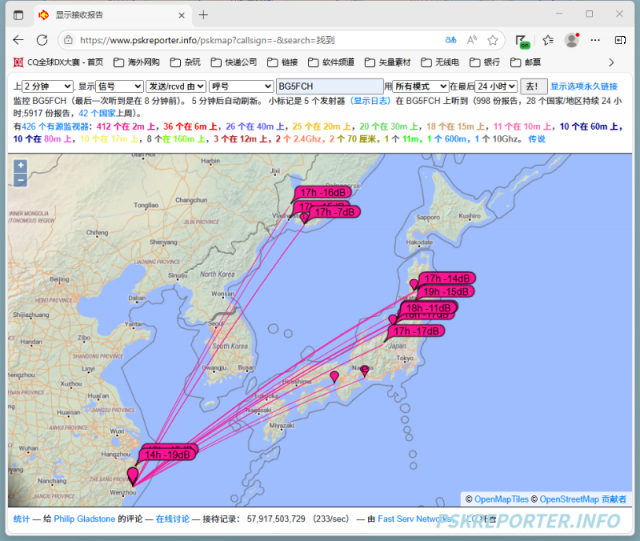Open the 显示日志 link
640x541 pixels.
(371, 100)
